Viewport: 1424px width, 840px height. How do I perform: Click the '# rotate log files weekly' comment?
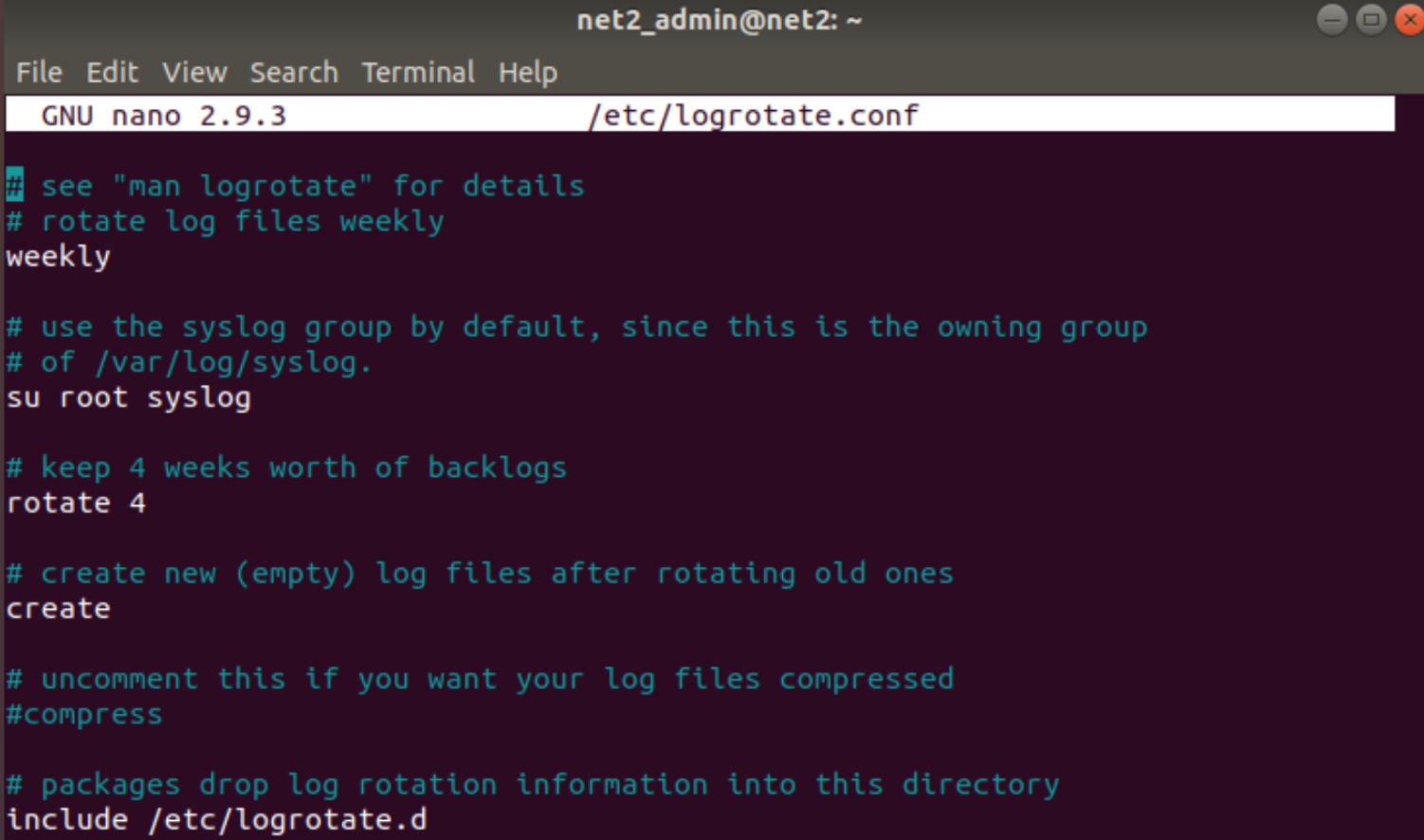(x=225, y=221)
